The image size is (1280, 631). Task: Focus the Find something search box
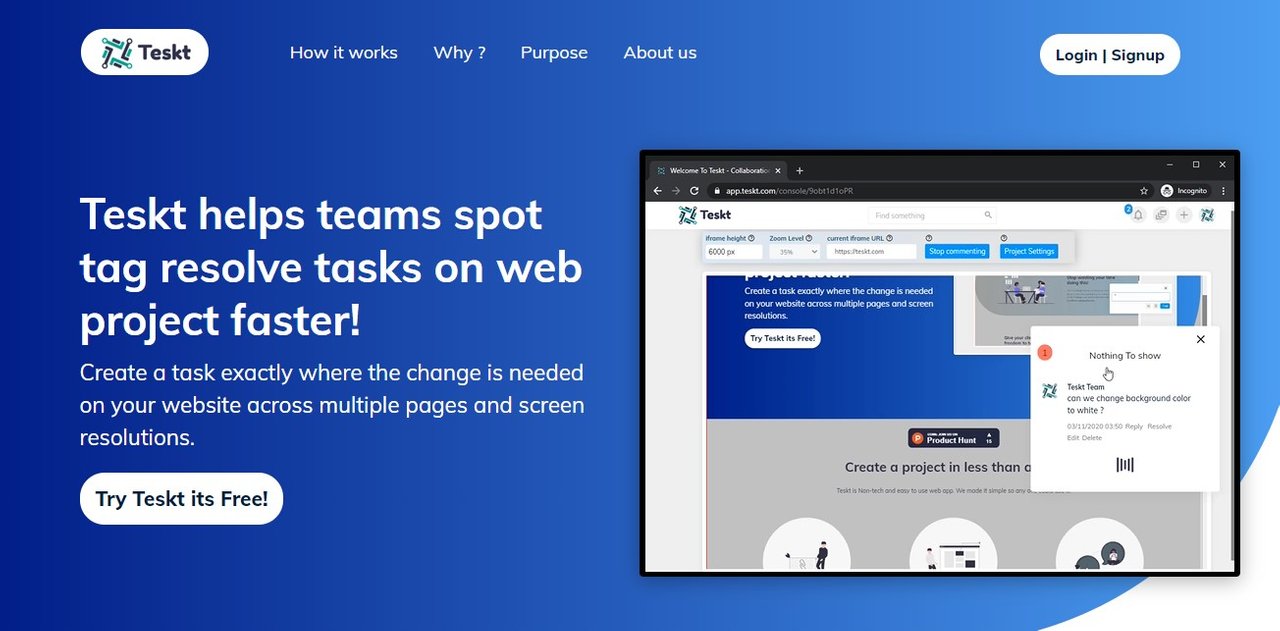pyautogui.click(x=932, y=215)
